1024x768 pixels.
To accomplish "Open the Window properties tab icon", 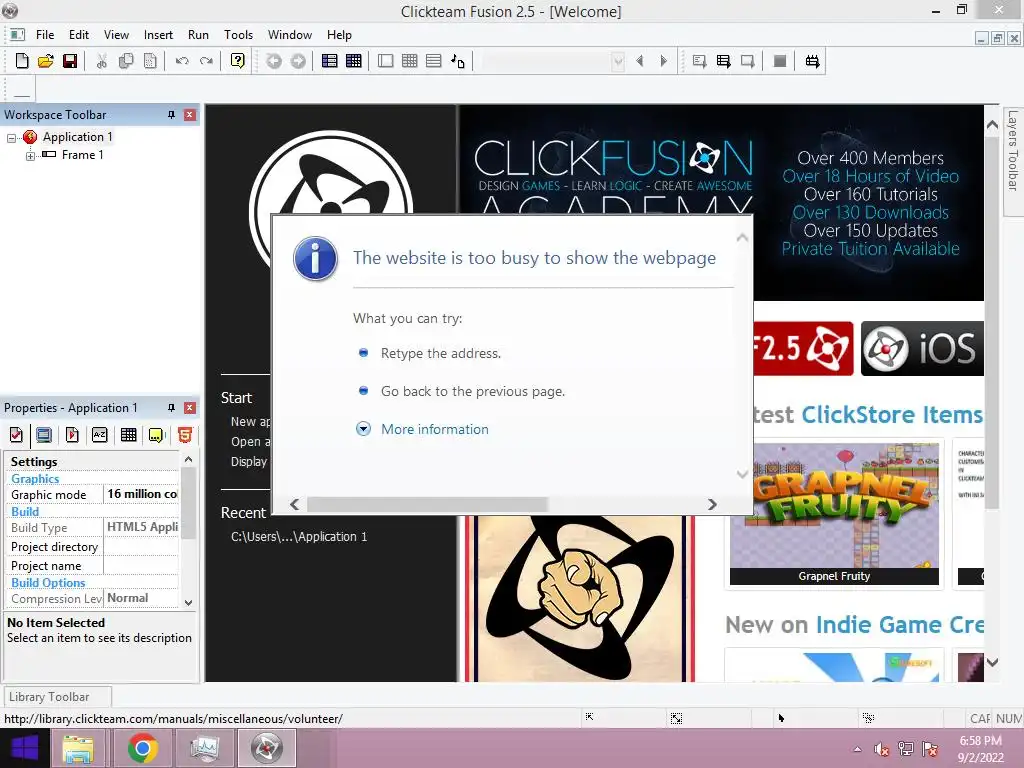I will pyautogui.click(x=44, y=435).
